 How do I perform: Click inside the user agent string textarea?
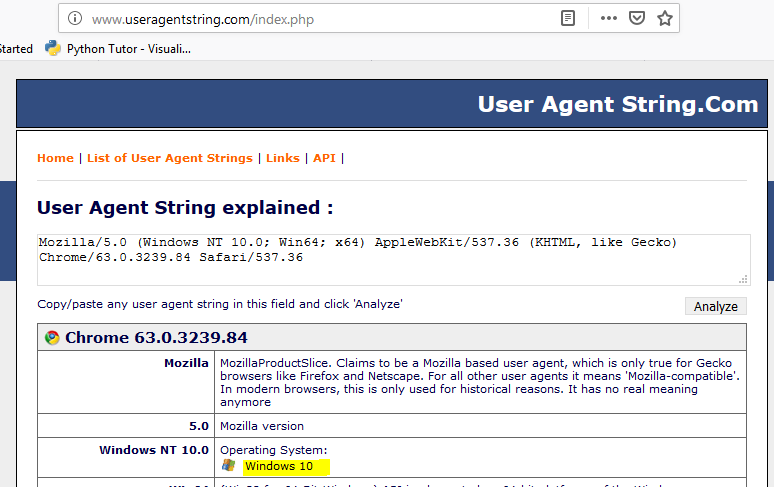[394, 260]
